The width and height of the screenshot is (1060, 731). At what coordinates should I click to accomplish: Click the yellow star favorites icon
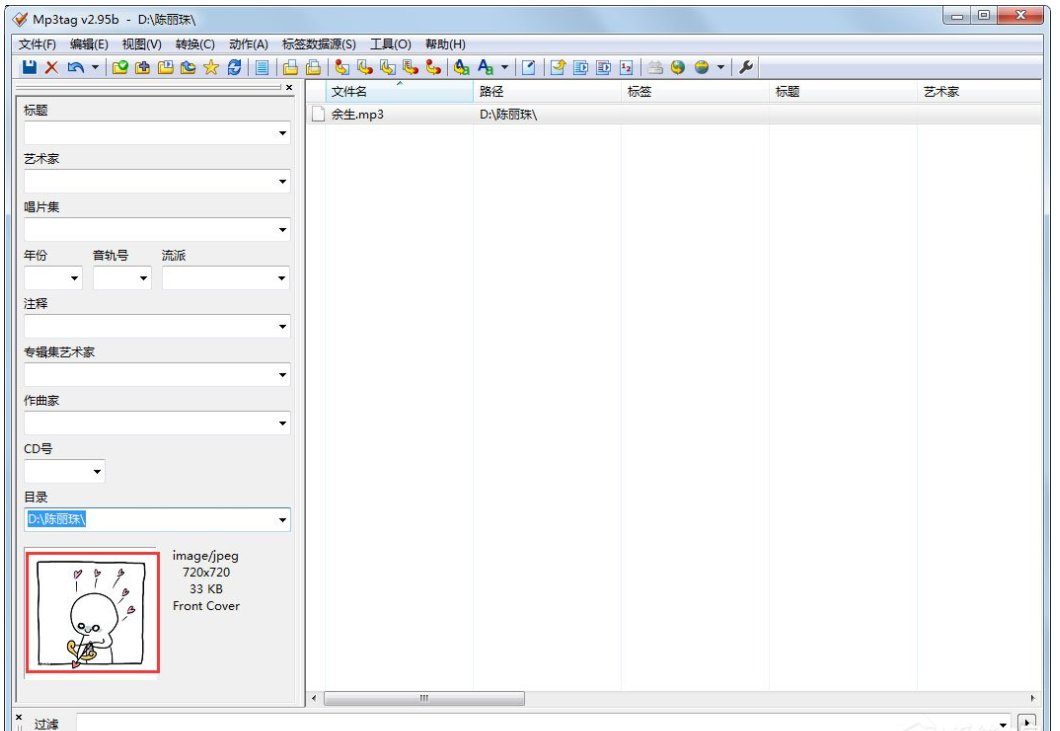point(211,67)
